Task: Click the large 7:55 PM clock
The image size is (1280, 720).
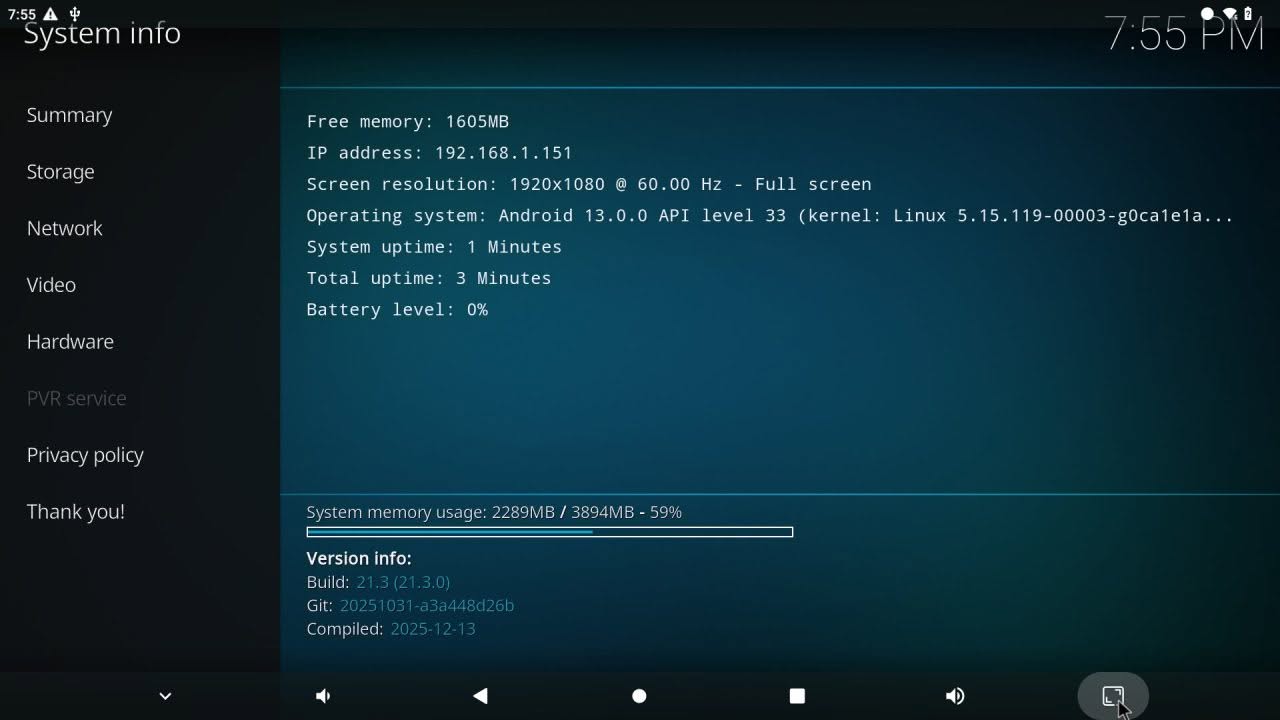Action: point(1185,35)
